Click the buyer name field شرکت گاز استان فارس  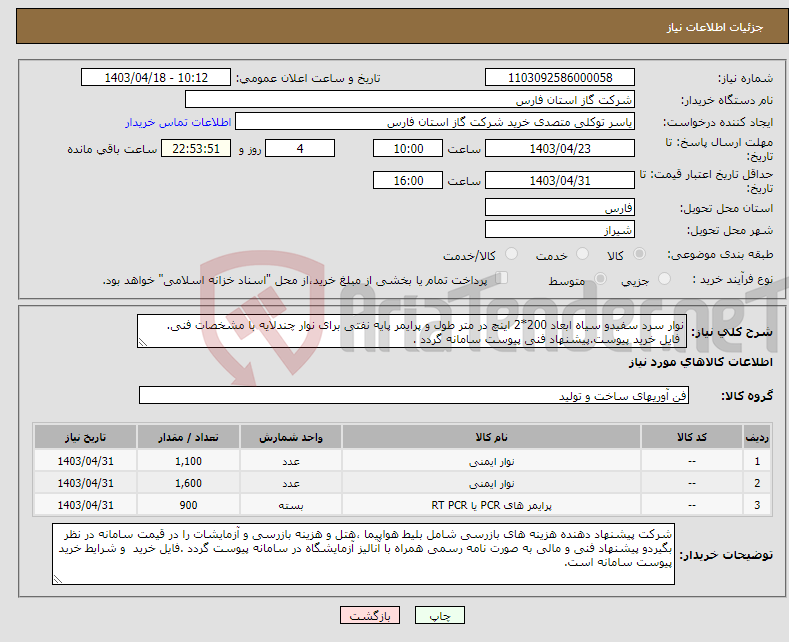coord(410,100)
